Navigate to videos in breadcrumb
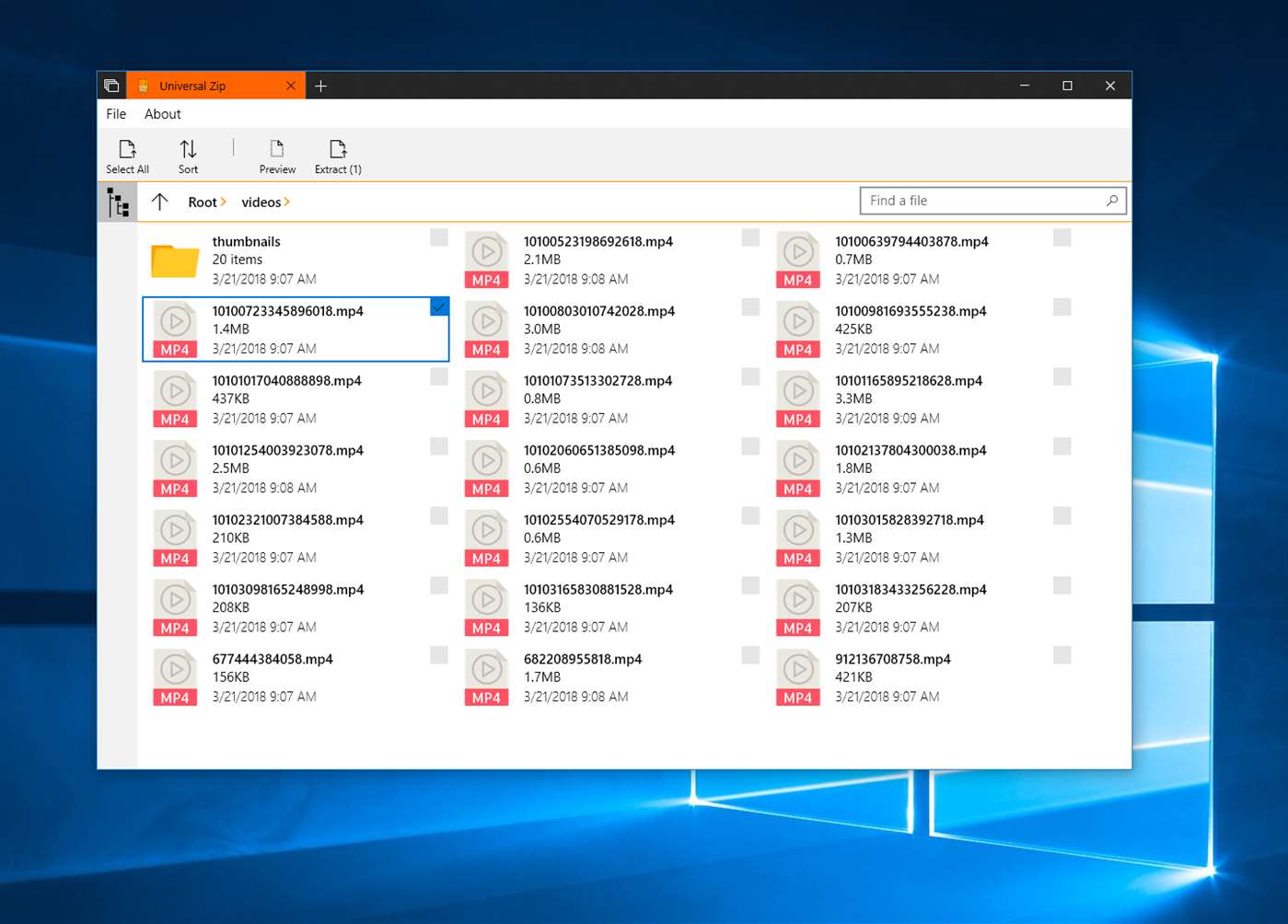This screenshot has height=924, width=1288. [x=261, y=202]
